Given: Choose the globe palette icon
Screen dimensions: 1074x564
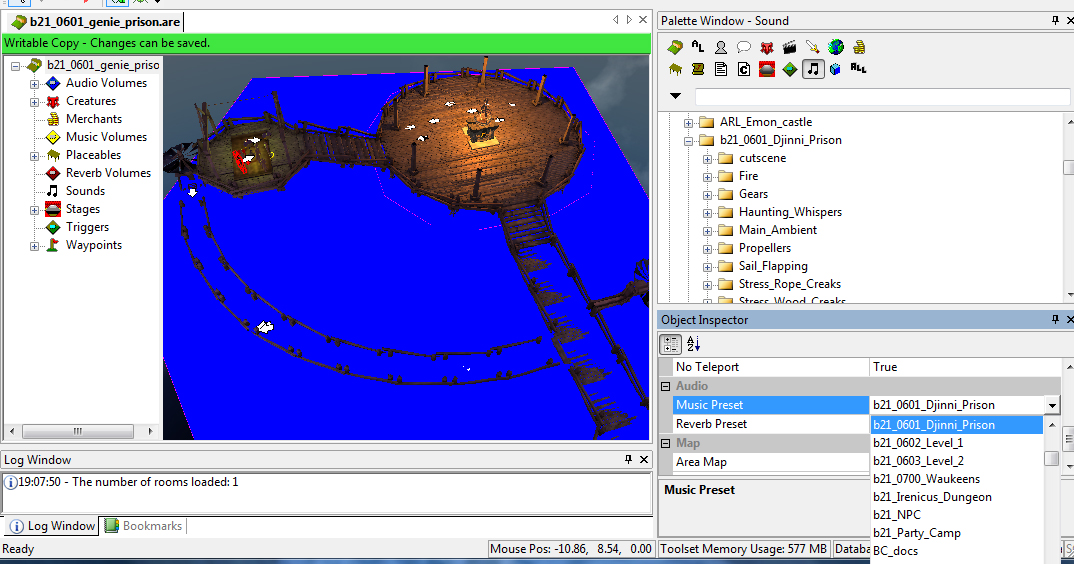Looking at the screenshot, I should pos(836,47).
